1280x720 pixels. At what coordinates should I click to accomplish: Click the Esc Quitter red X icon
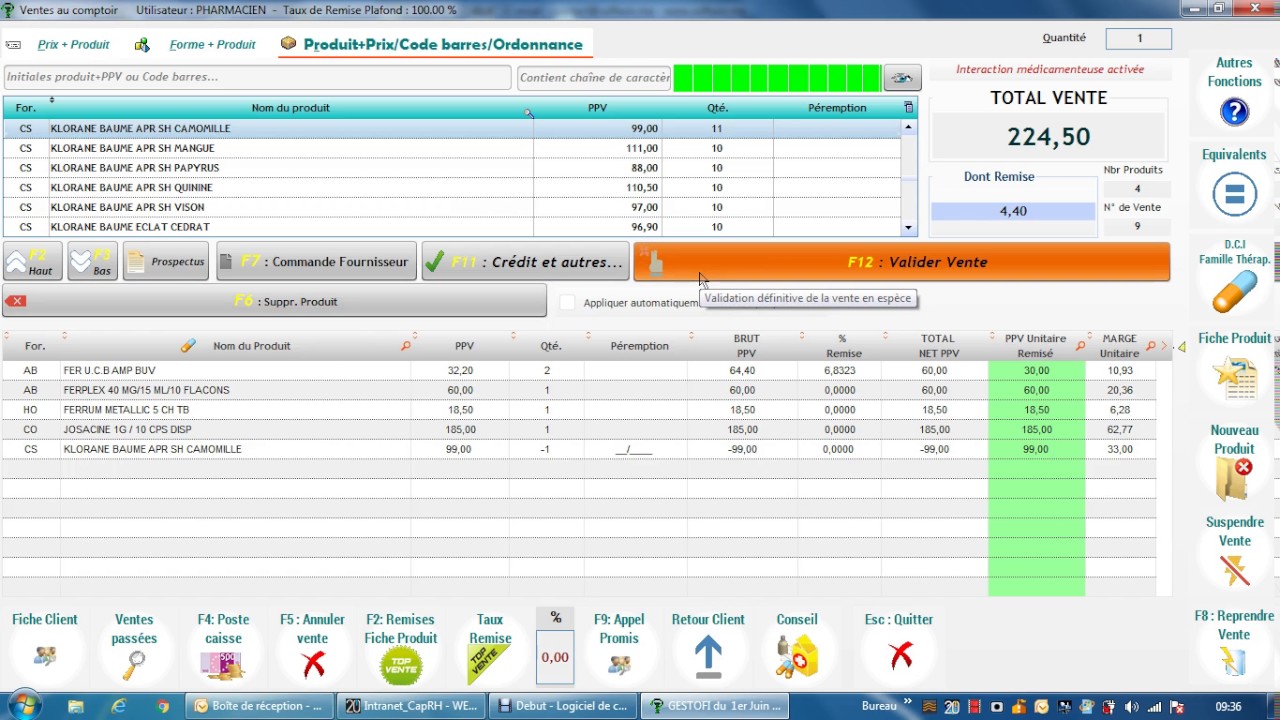coord(900,656)
